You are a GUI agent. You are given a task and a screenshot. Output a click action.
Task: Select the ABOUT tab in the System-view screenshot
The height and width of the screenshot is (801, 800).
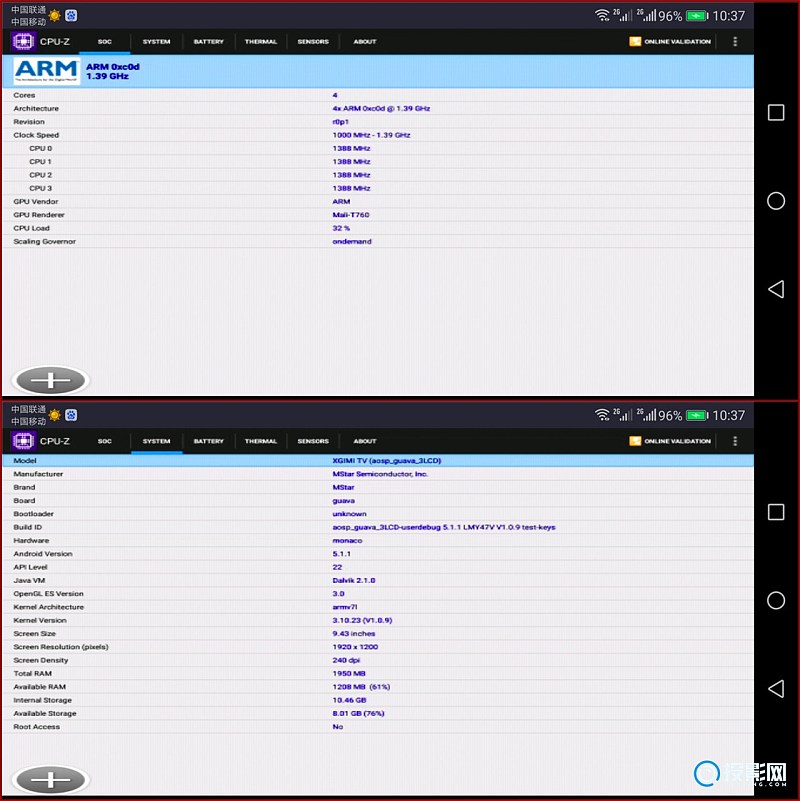(x=365, y=441)
